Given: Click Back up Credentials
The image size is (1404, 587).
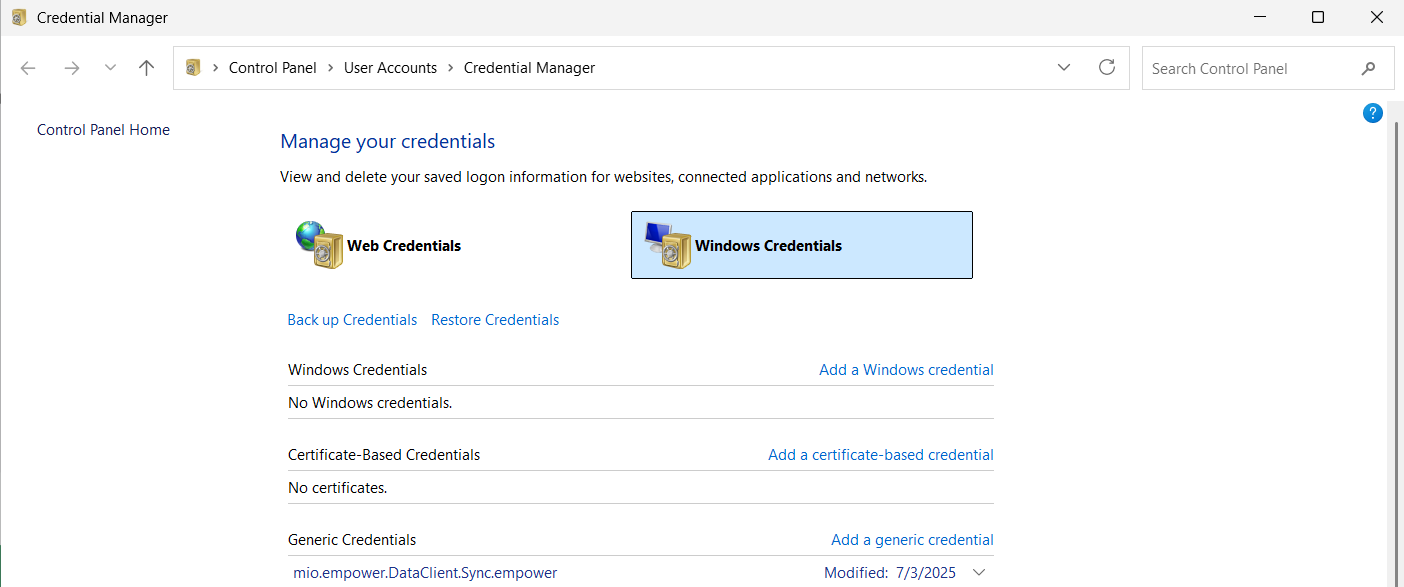Looking at the screenshot, I should tap(352, 320).
